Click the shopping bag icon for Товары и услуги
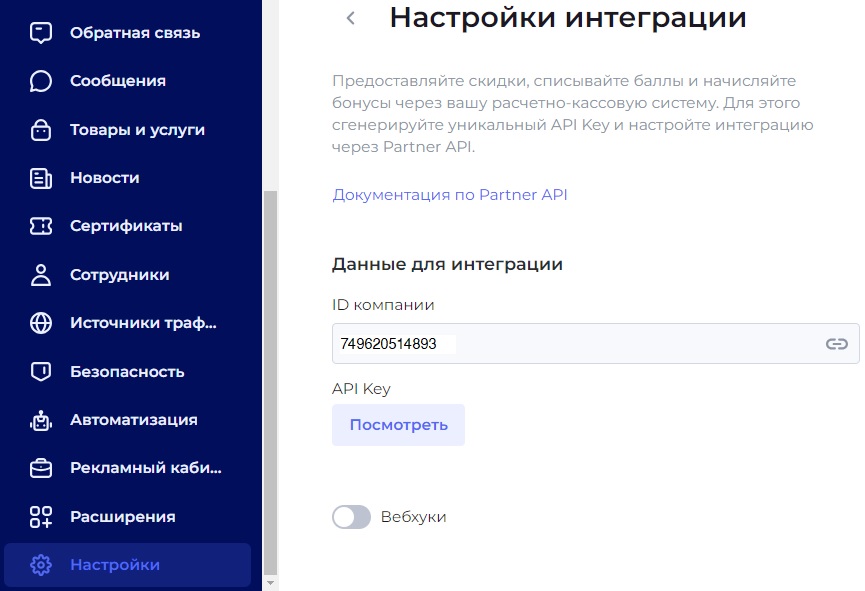This screenshot has width=865, height=591. 41,130
